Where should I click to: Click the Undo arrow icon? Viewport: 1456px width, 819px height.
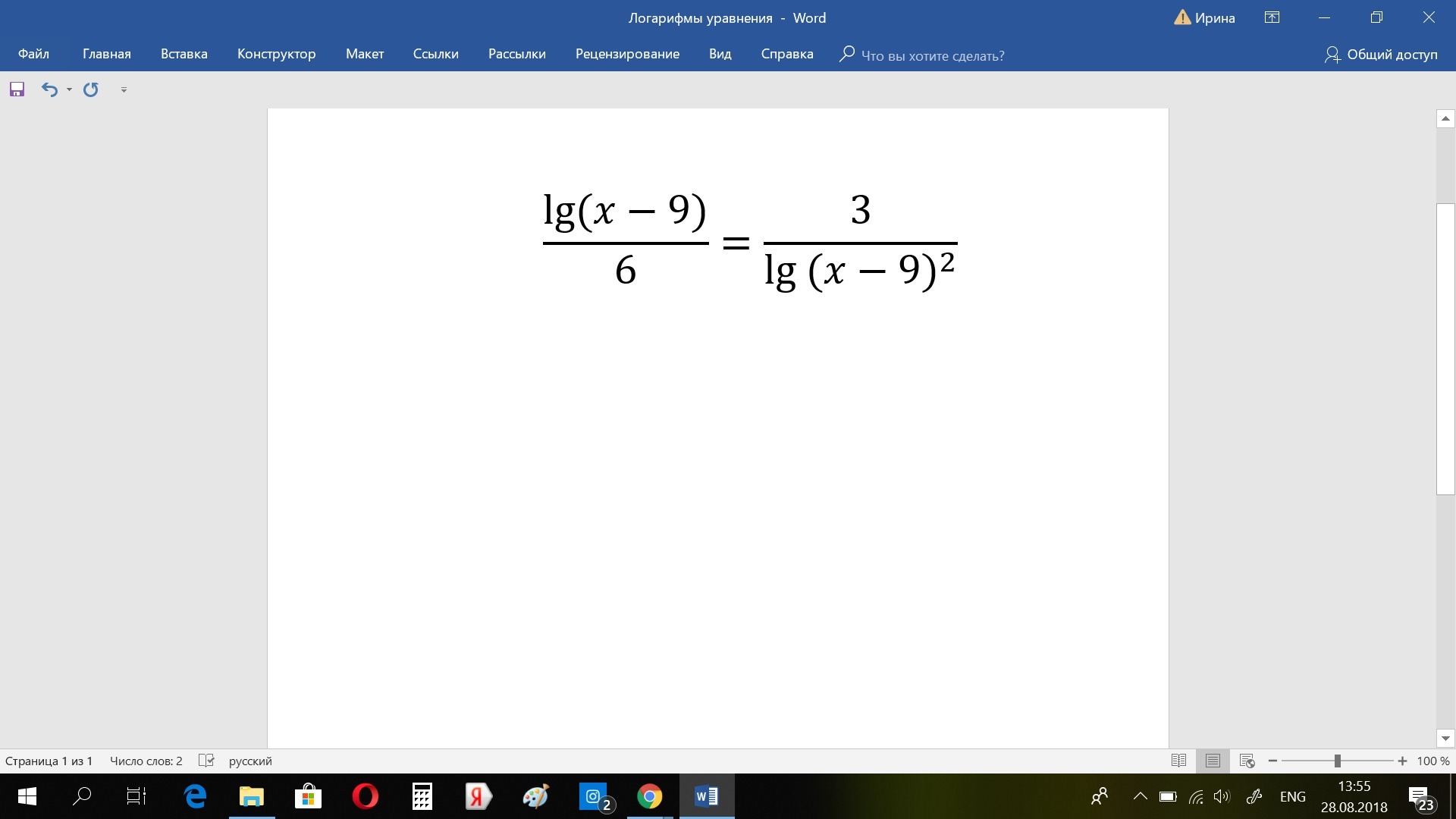[x=49, y=89]
